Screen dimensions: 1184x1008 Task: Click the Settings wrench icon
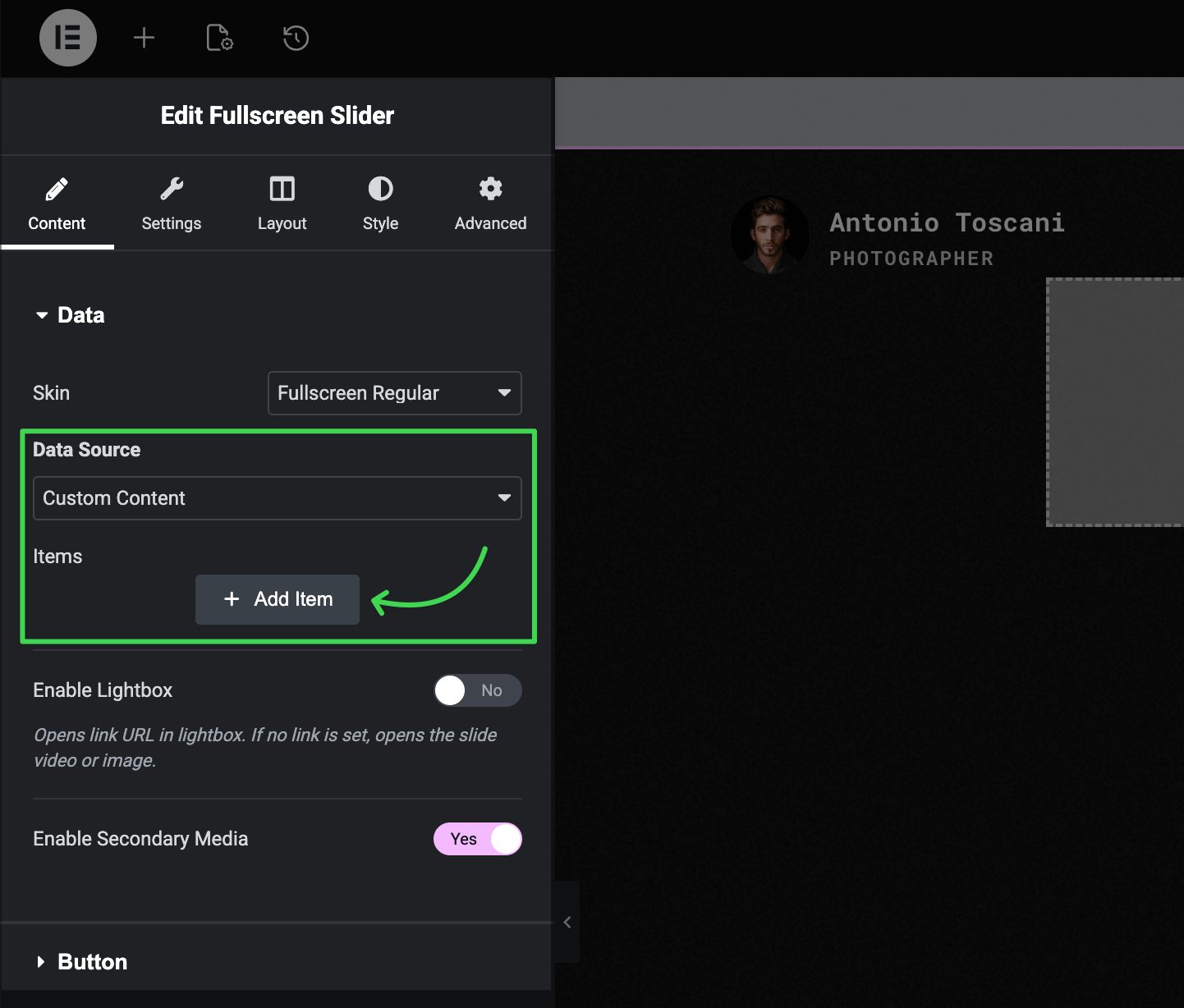coord(171,190)
